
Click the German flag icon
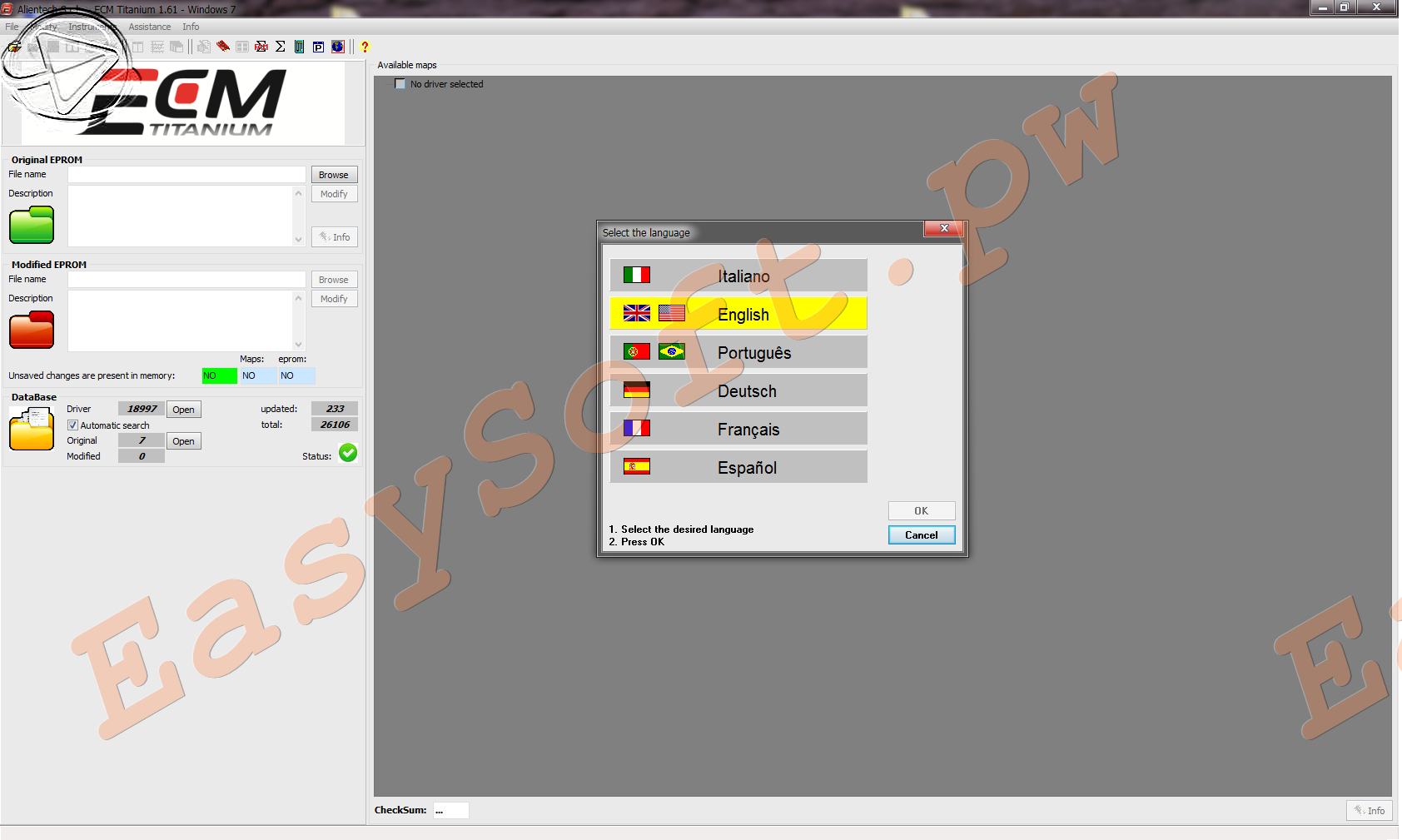click(x=637, y=390)
